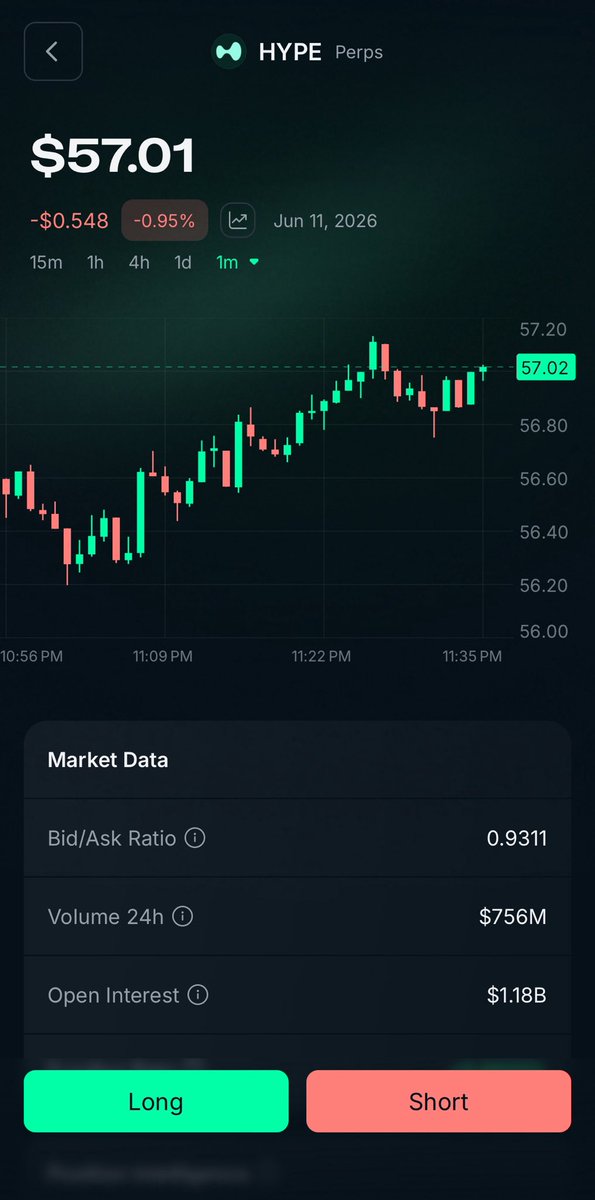Image resolution: width=595 pixels, height=1200 pixels.
Task: Tap the -$0.548 price change
Action: click(x=69, y=220)
